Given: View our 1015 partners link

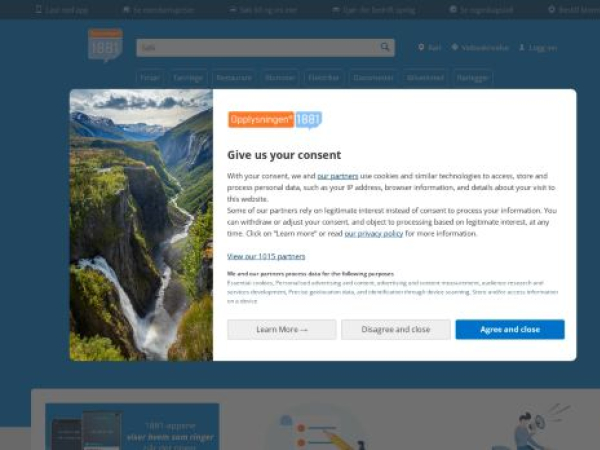Looking at the screenshot, I should click(266, 256).
